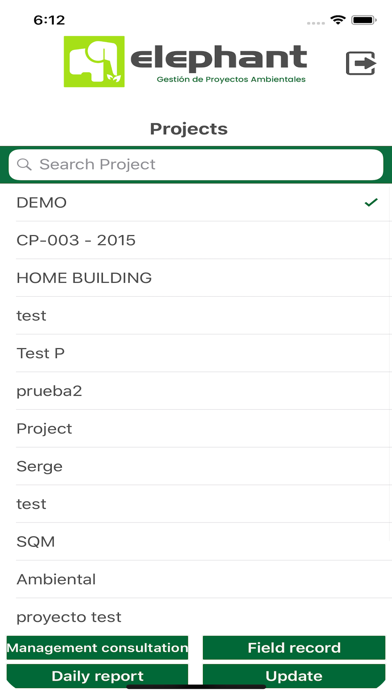The width and height of the screenshot is (392, 696).
Task: Select the Serge project
Action: point(196,467)
